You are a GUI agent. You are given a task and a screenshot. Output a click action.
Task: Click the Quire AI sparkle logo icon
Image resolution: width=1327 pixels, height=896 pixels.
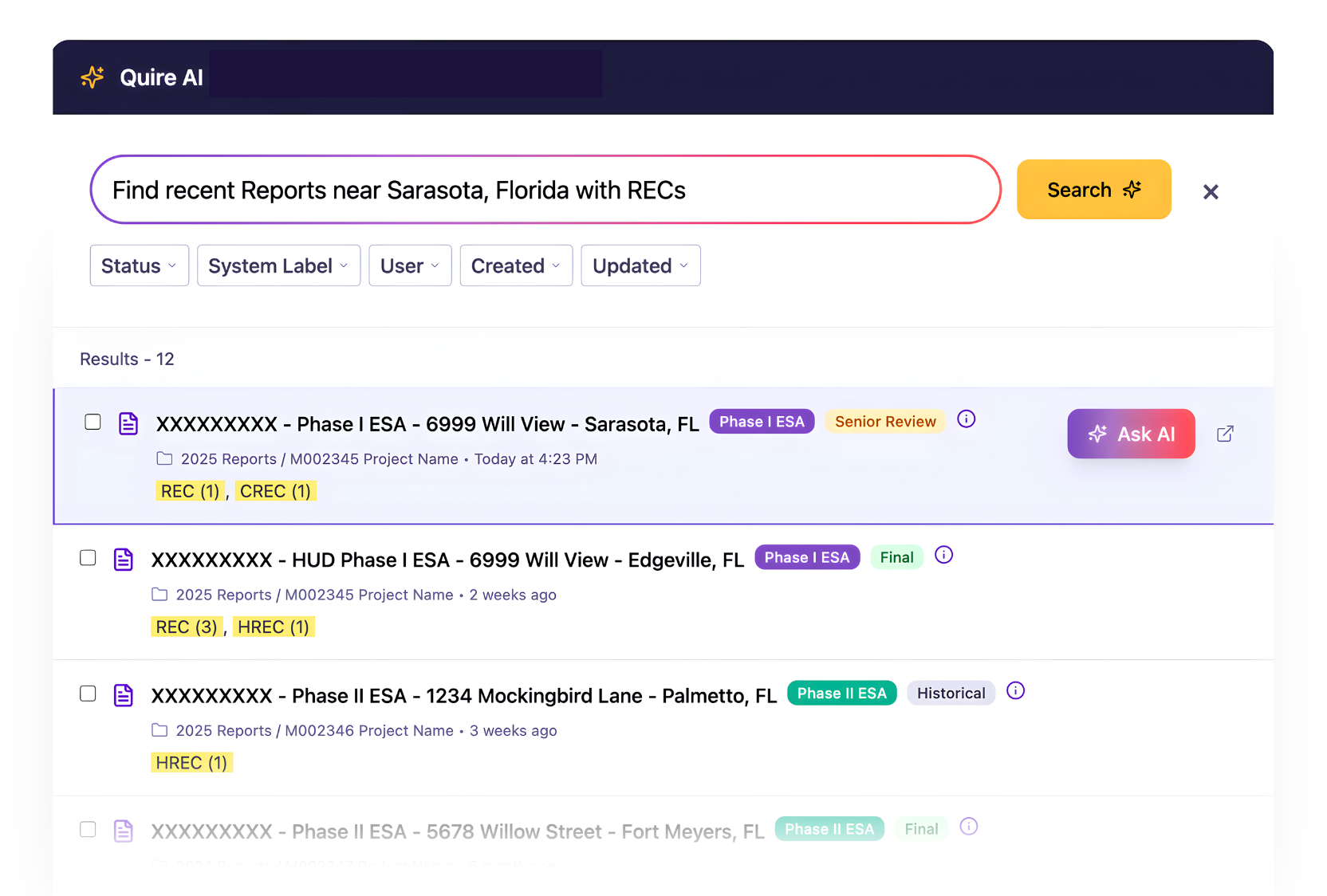92,77
